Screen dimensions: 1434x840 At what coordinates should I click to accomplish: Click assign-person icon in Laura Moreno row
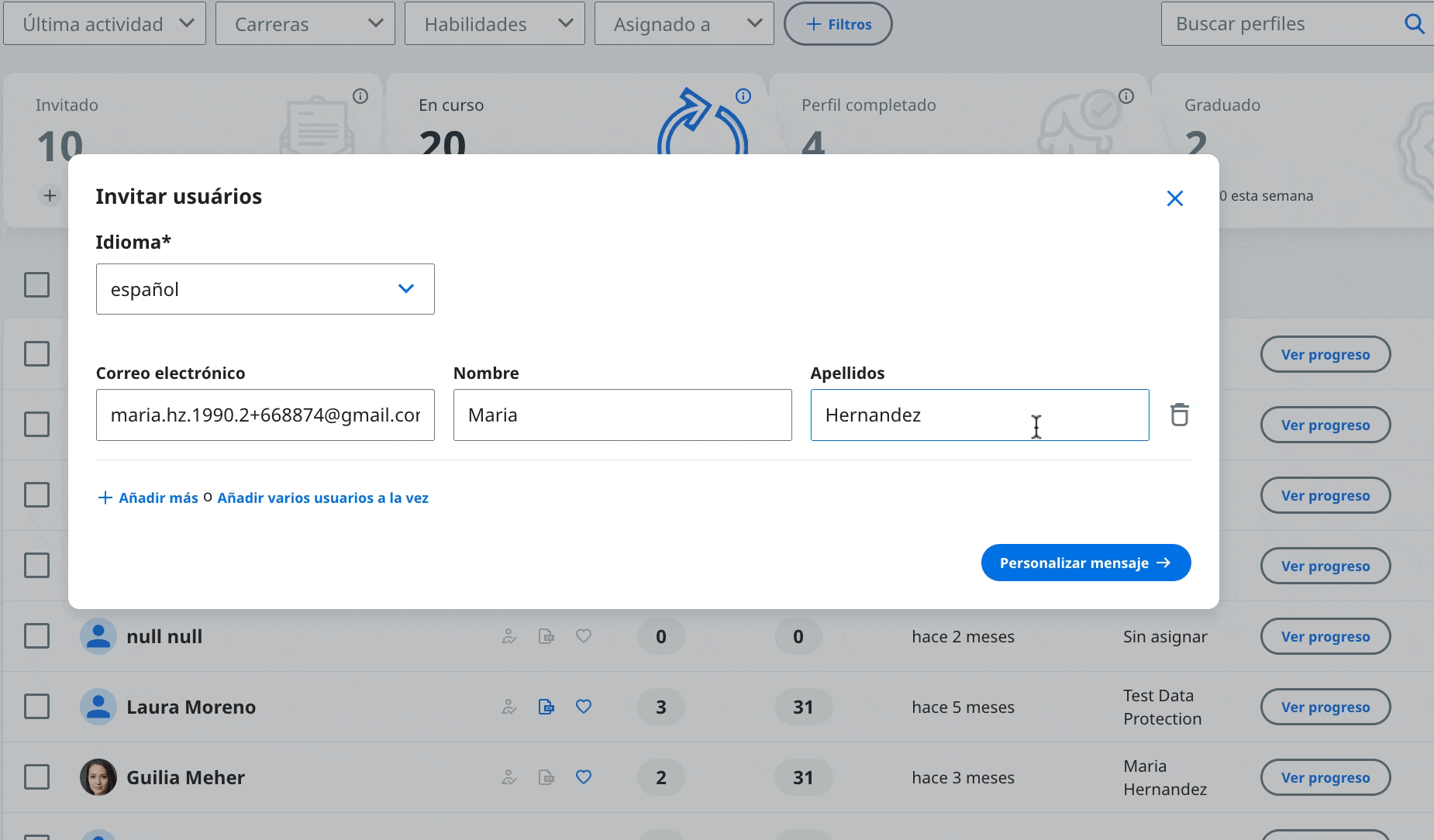click(x=509, y=707)
